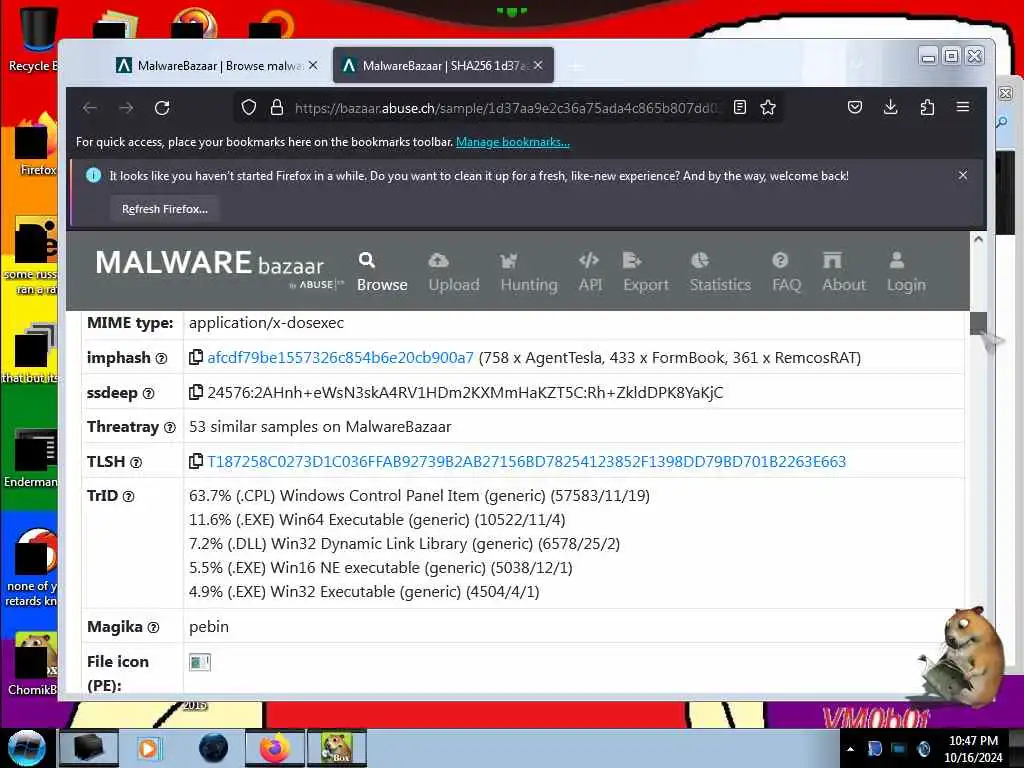Open the Browse section of MalwareBazaar
1024x768 pixels.
382,272
